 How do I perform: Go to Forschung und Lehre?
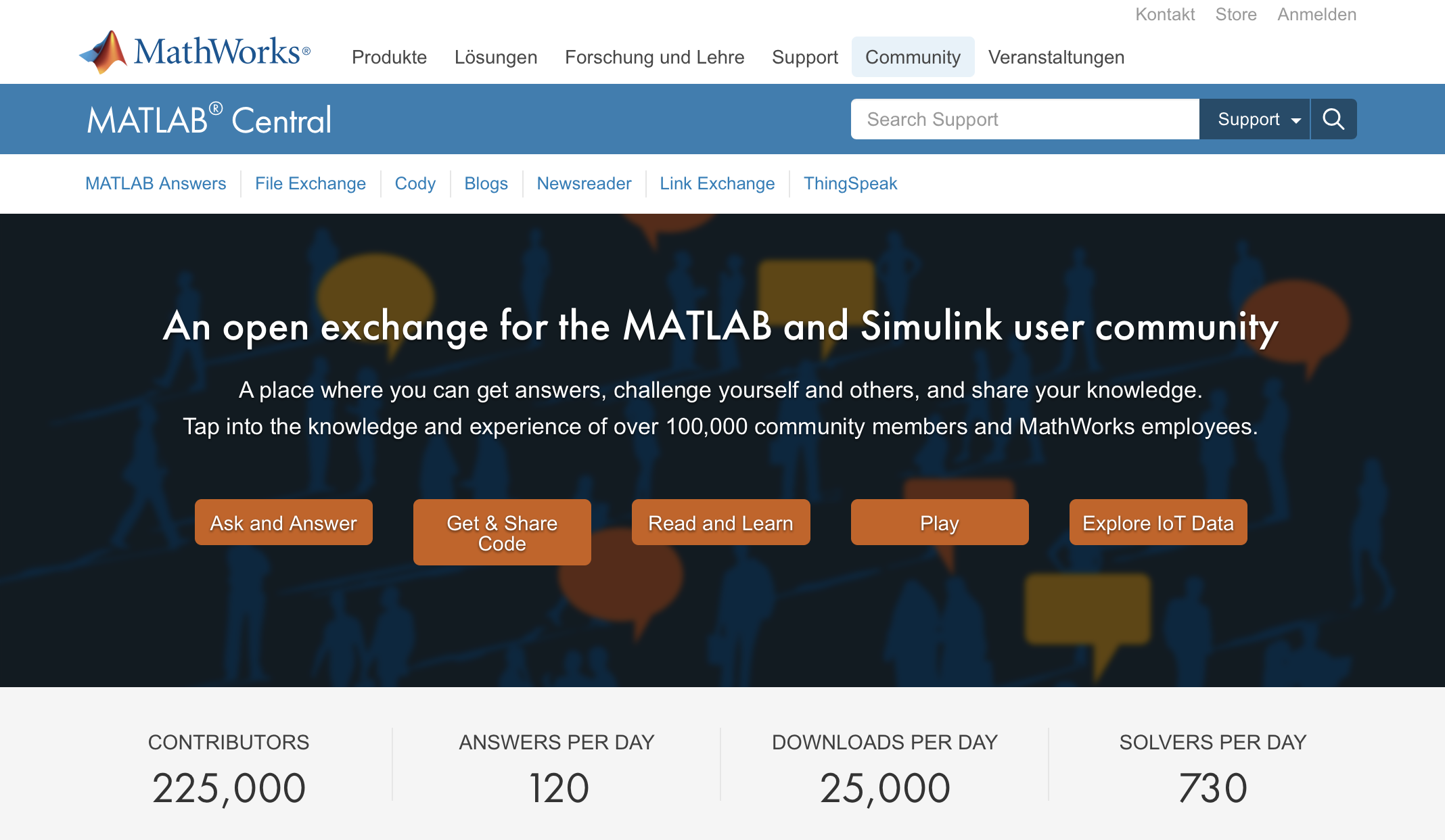pyautogui.click(x=654, y=57)
